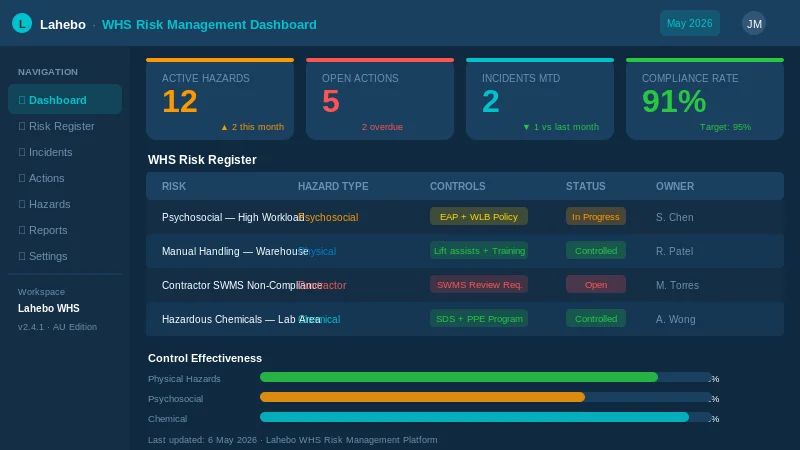Sort by HAZARD TYPE column header
The image size is (800, 450).
tap(333, 186)
